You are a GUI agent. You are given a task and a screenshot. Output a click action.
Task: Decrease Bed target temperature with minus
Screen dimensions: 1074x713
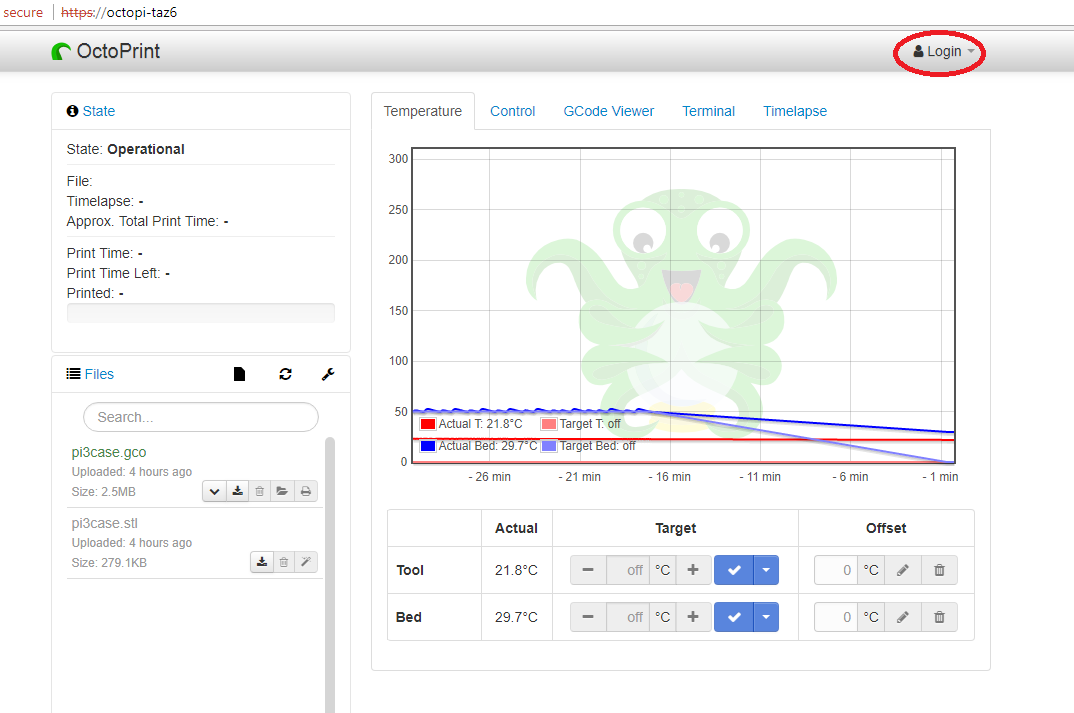[x=588, y=617]
